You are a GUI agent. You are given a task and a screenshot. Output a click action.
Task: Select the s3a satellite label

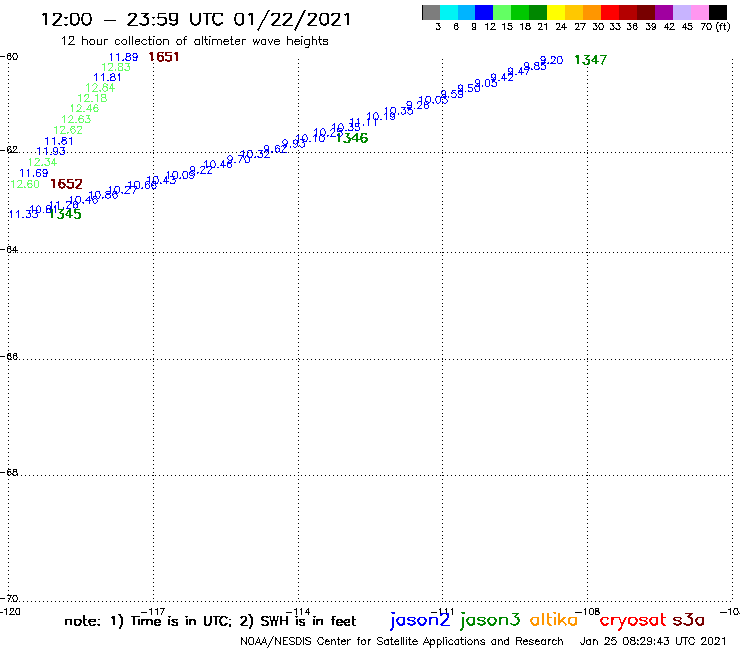[x=688, y=620]
